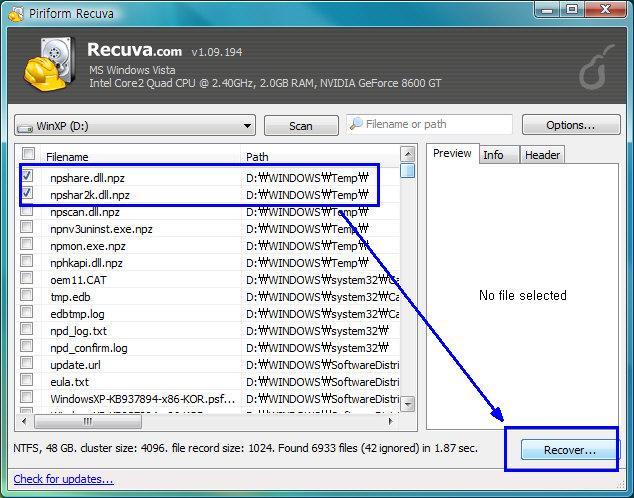Viewport: 634px width, 498px height.
Task: Click the vertical scrollbar down arrow
Action: point(408,403)
